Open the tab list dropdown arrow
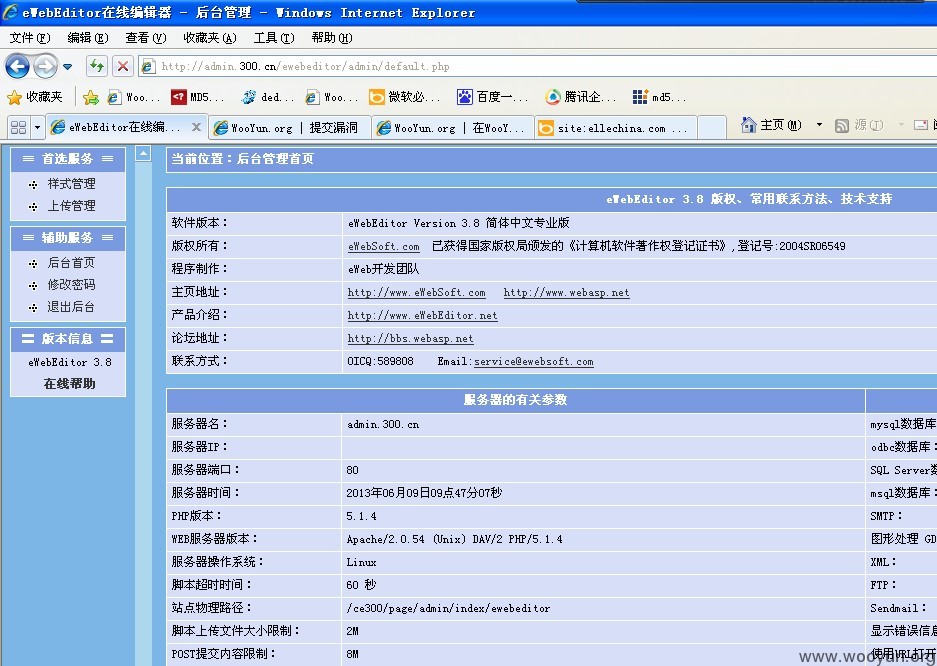The width and height of the screenshot is (937, 666). (38, 127)
